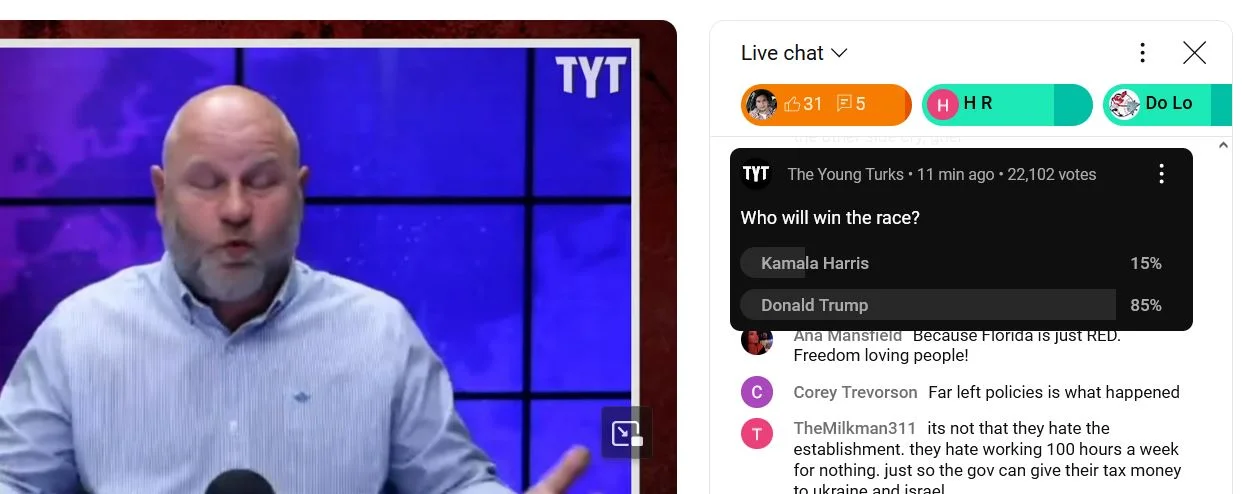Select the Donald Trump poll option
Image resolution: width=1253 pixels, height=494 pixels.
tap(951, 305)
